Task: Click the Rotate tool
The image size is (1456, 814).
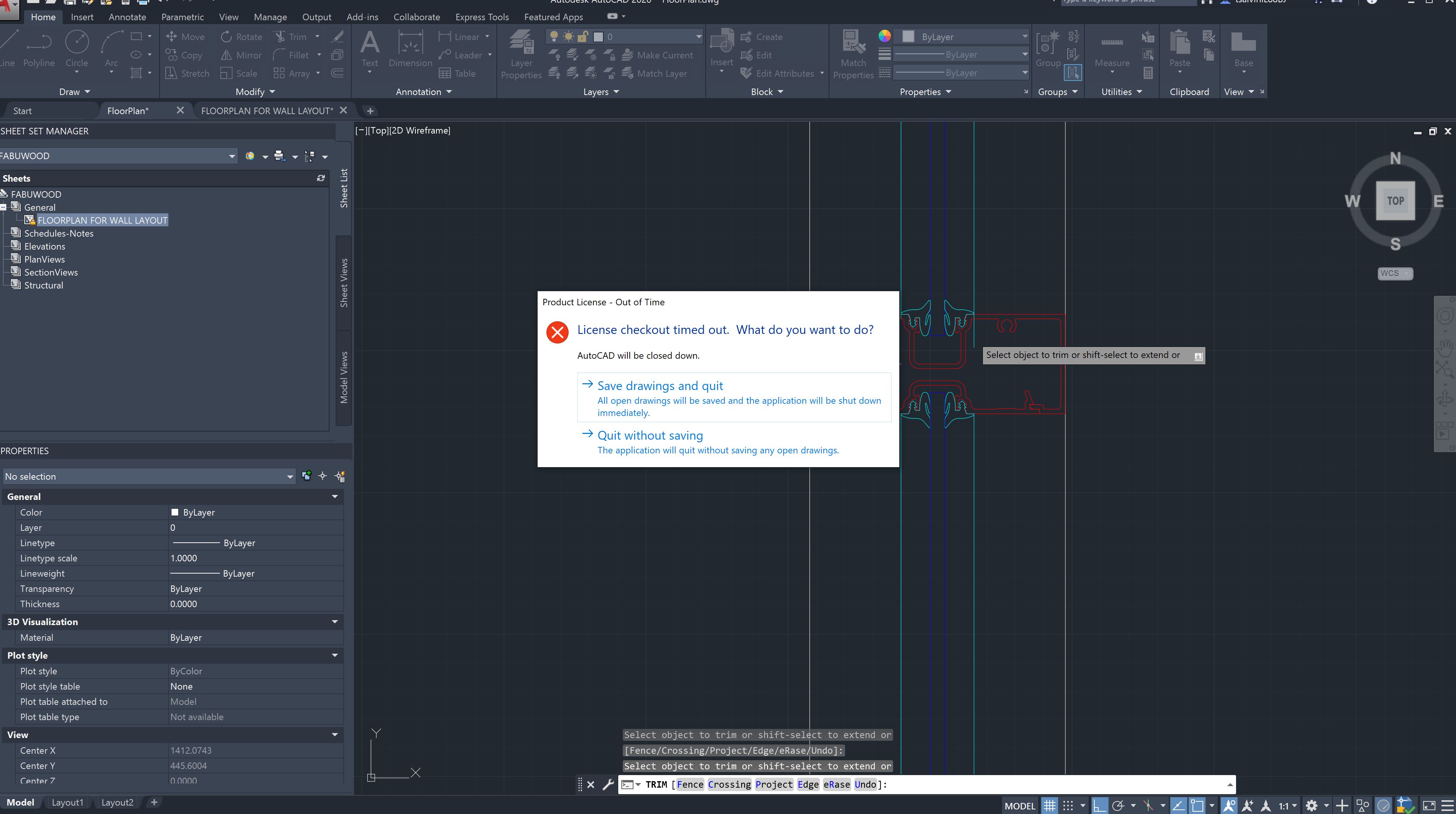Action: coord(241,37)
